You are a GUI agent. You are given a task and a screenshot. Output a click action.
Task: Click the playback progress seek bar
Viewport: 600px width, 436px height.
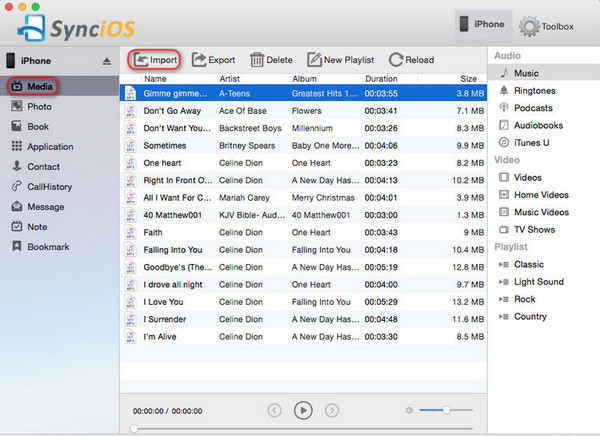click(x=303, y=428)
